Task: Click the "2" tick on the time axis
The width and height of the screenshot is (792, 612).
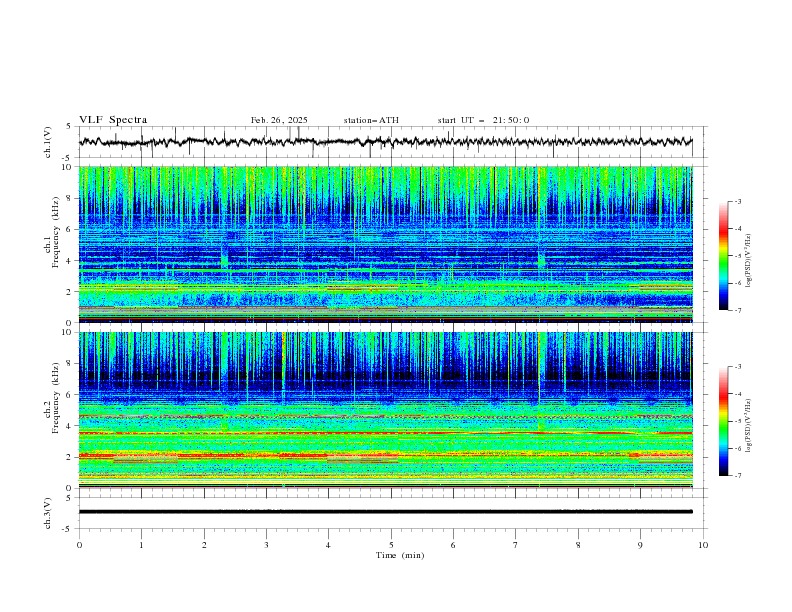Action: [x=204, y=545]
